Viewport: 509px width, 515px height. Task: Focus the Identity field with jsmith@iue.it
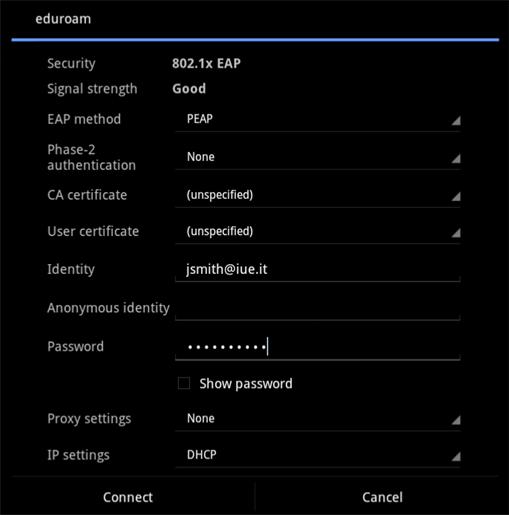318,269
